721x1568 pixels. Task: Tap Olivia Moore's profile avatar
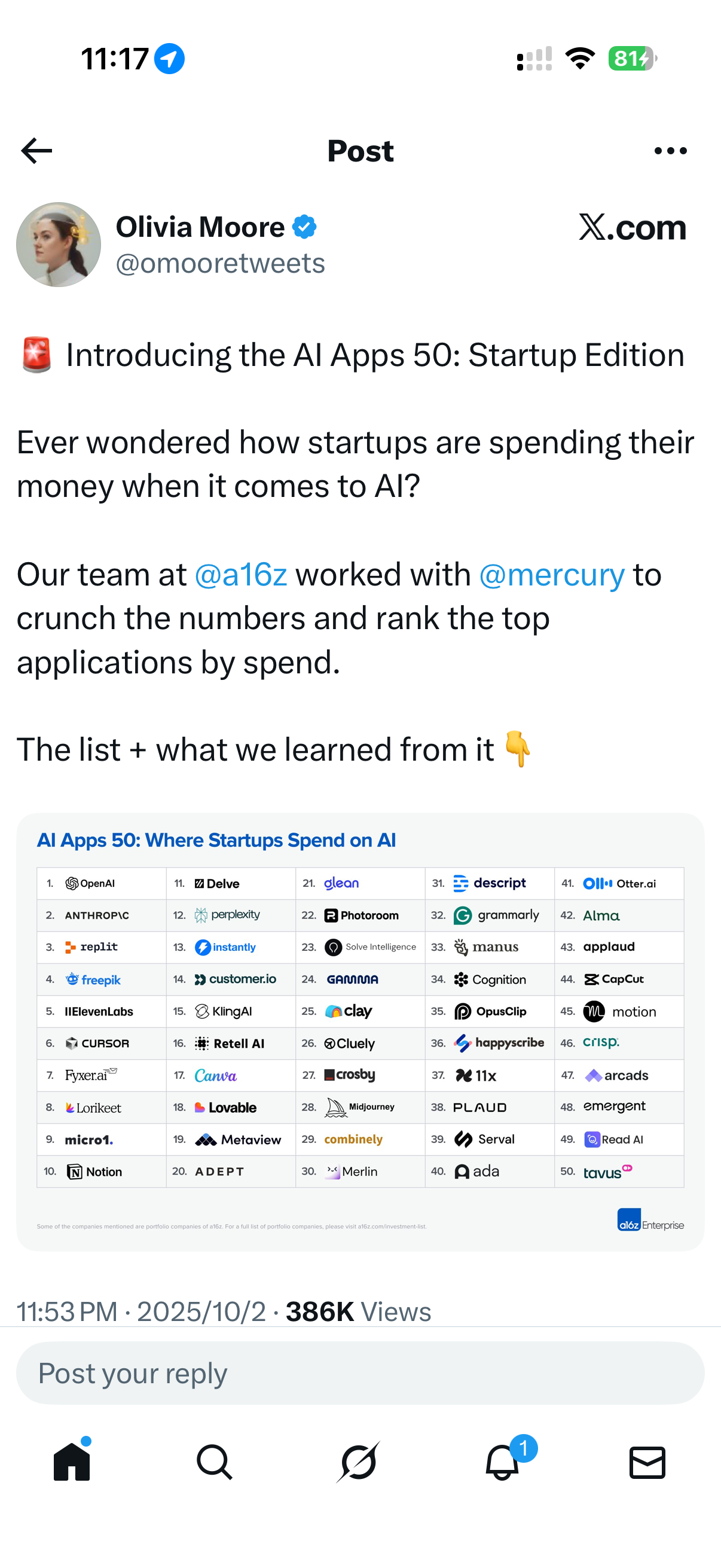(59, 245)
